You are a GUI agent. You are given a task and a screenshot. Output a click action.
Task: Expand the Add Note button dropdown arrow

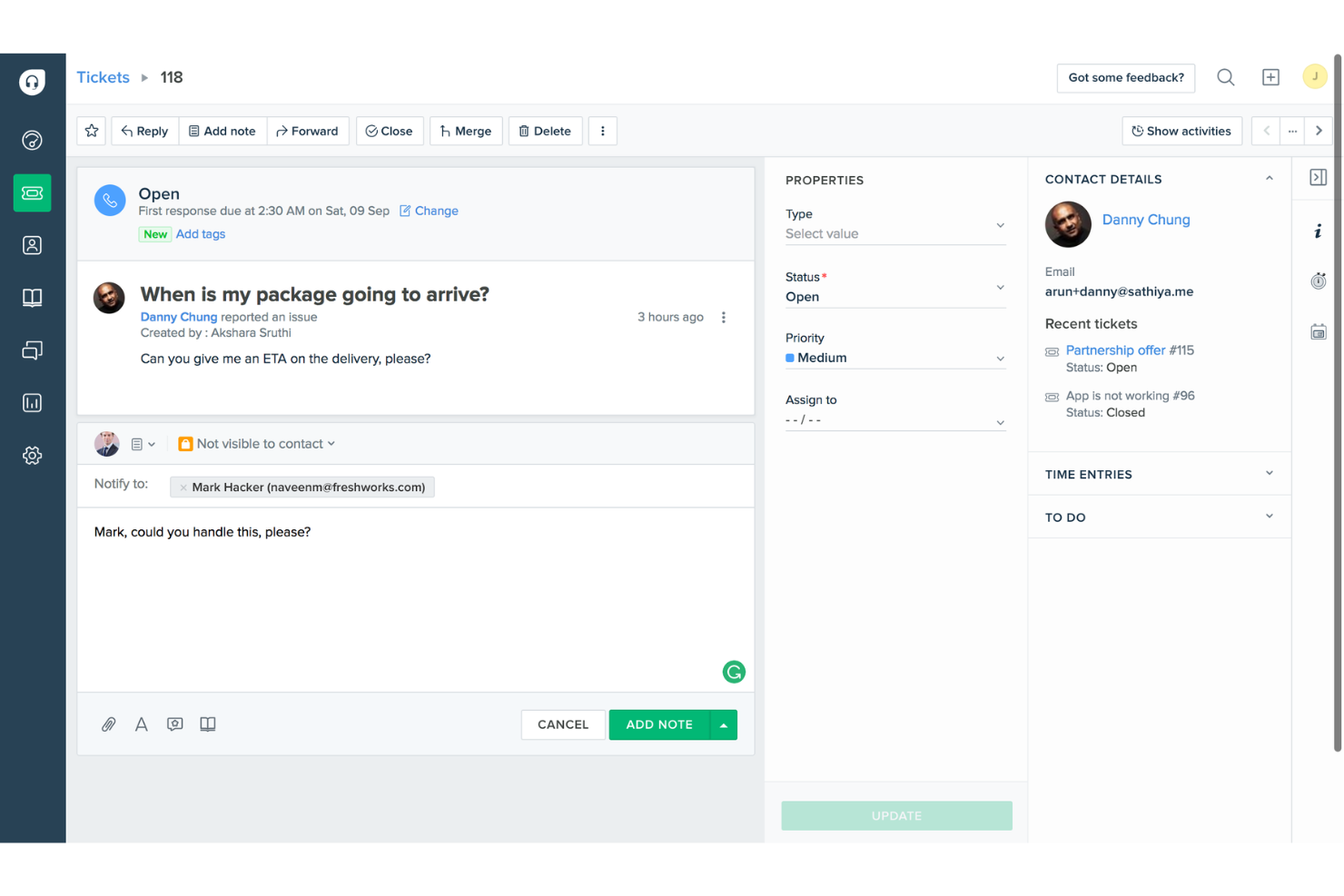pyautogui.click(x=722, y=724)
